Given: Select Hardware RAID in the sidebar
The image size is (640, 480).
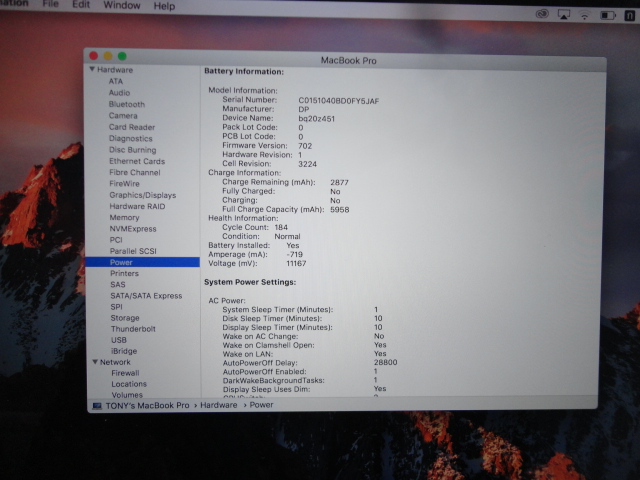Looking at the screenshot, I should pos(138,206).
